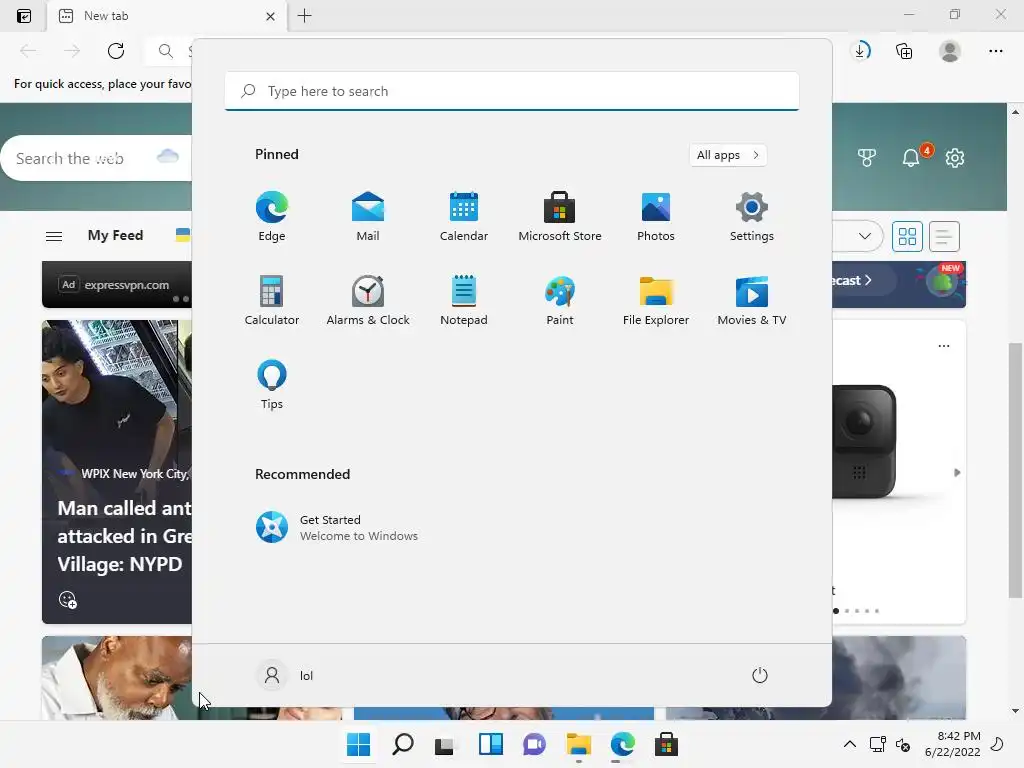Image resolution: width=1024 pixels, height=768 pixels.
Task: Open a new tab in Edge
Action: (304, 16)
